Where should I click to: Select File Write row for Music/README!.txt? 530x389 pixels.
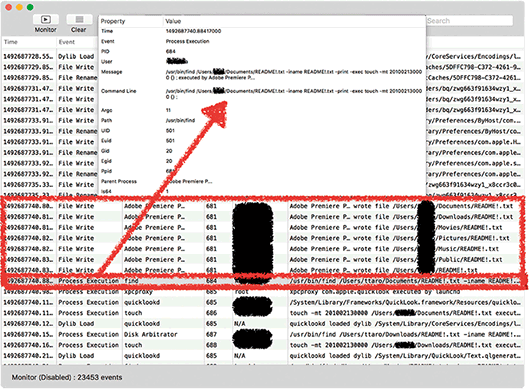click(263, 249)
